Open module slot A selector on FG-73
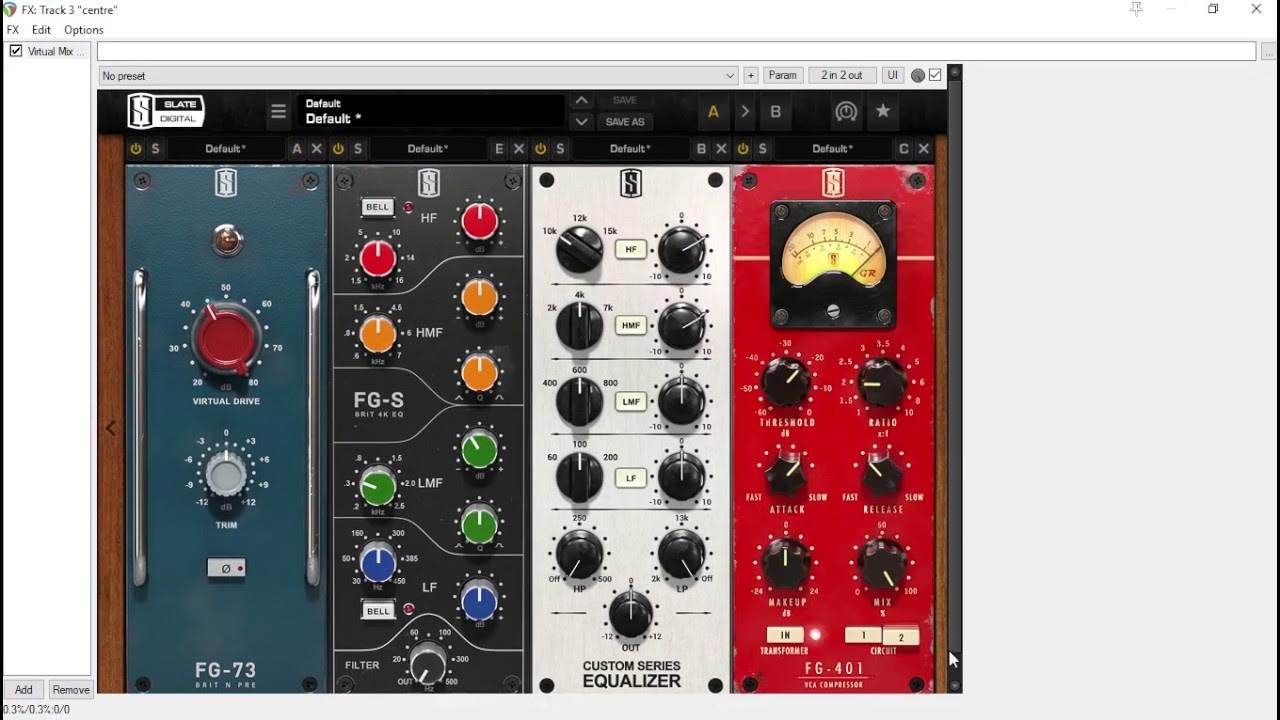 tap(297, 149)
